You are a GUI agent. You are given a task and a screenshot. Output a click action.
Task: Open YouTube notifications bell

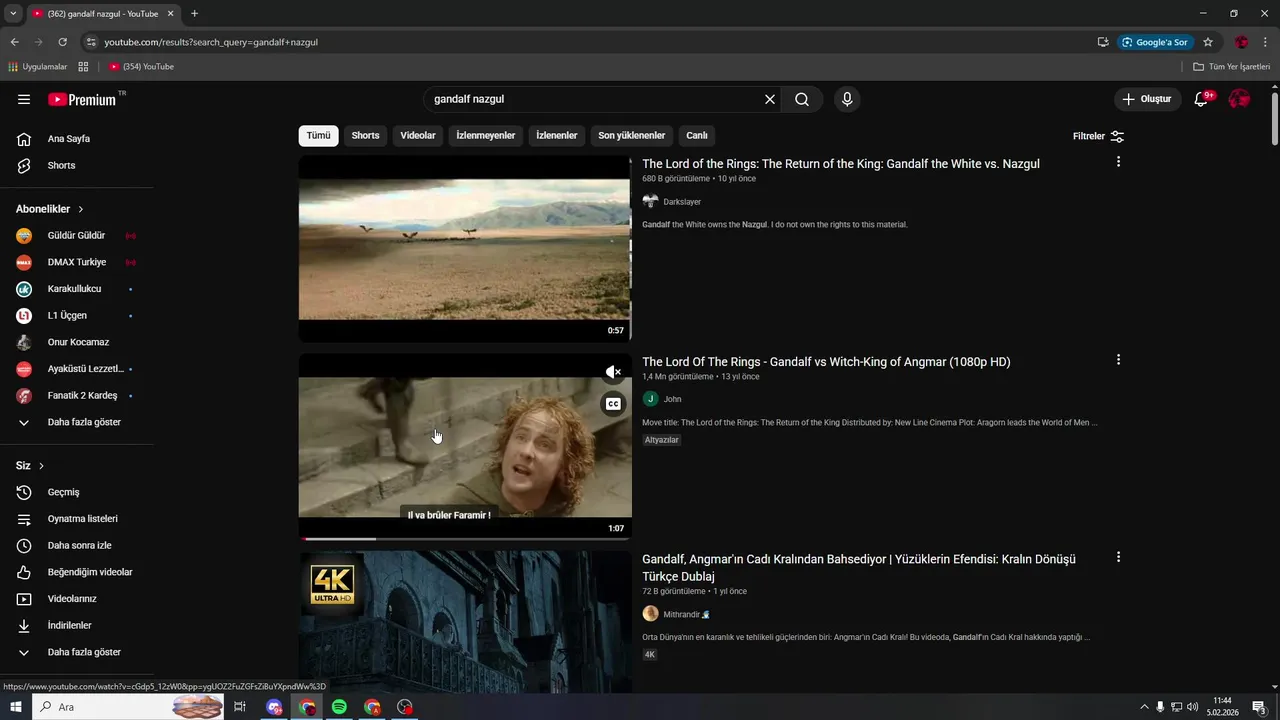(1202, 99)
